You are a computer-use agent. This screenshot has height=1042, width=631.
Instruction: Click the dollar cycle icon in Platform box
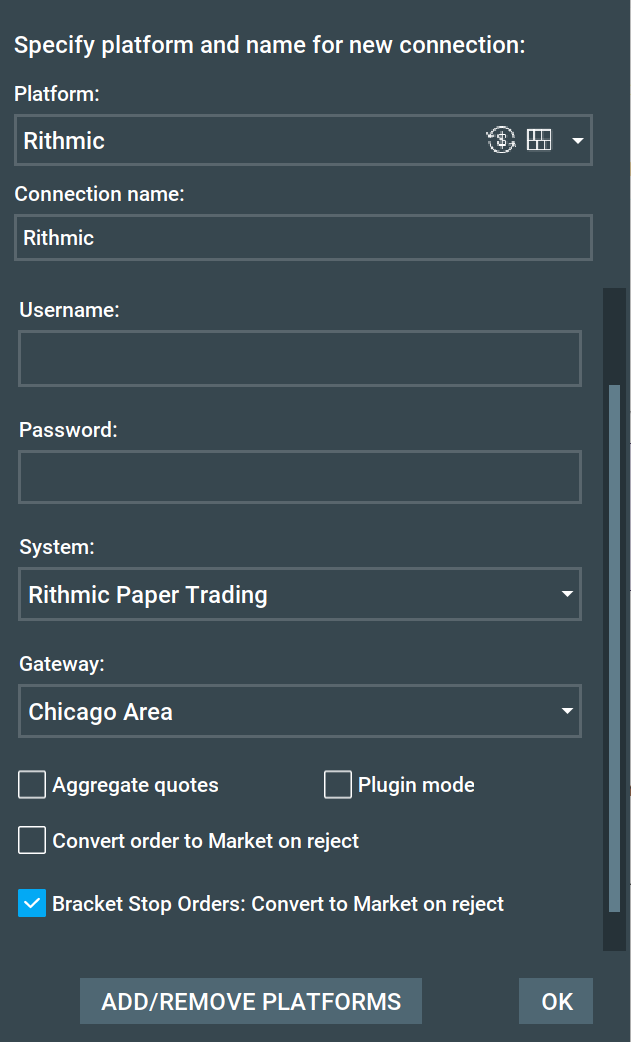tap(501, 140)
